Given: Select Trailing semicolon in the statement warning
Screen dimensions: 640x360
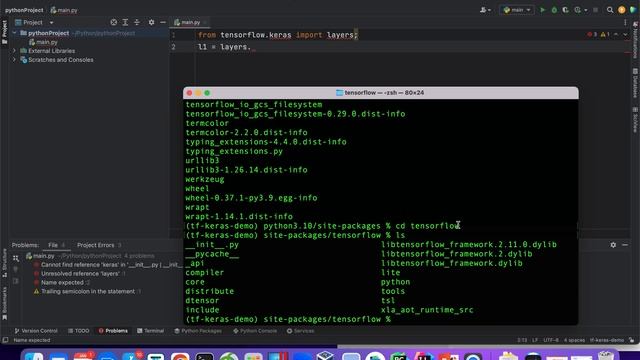Looking at the screenshot, I should (x=88, y=291).
